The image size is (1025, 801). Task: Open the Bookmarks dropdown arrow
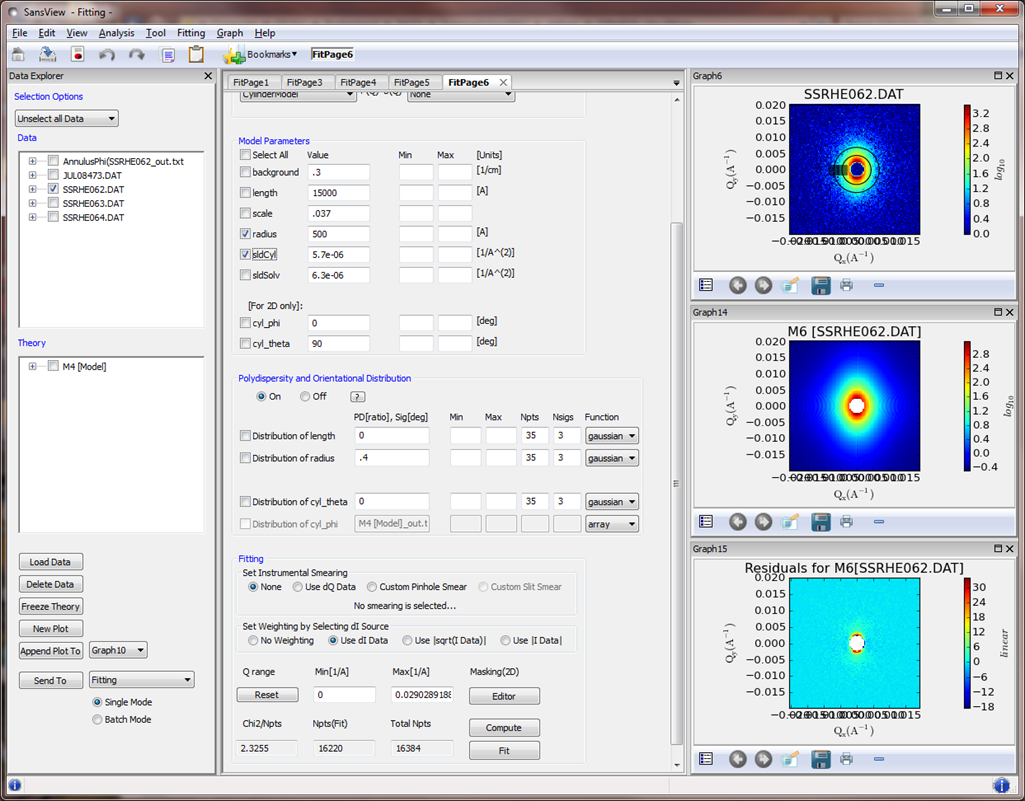294,54
